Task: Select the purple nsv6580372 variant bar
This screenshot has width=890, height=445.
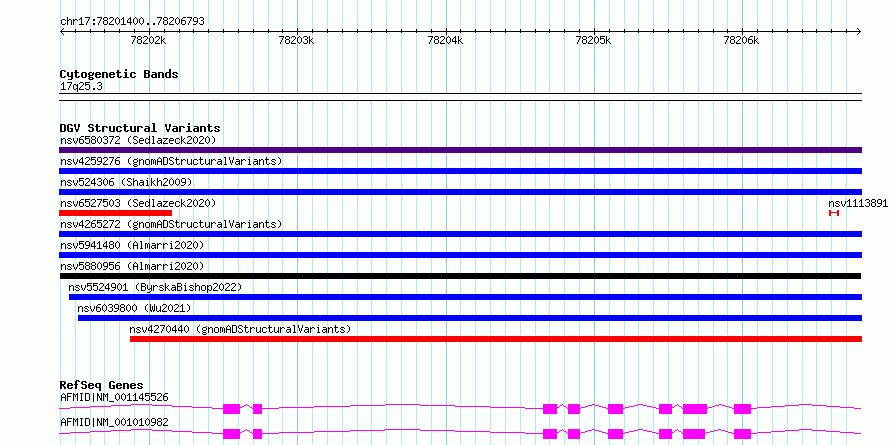Action: (x=460, y=150)
